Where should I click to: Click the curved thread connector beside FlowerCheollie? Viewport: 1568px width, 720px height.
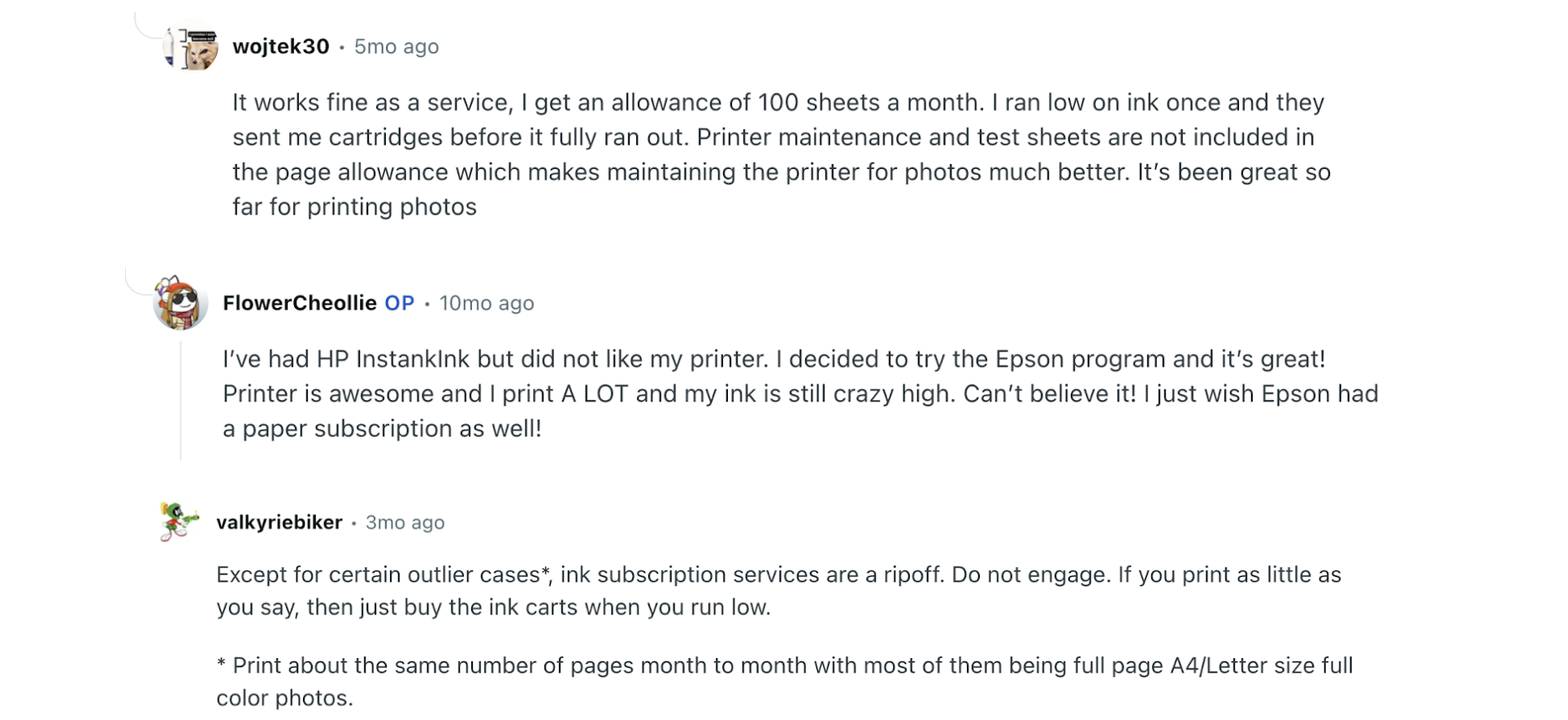139,280
